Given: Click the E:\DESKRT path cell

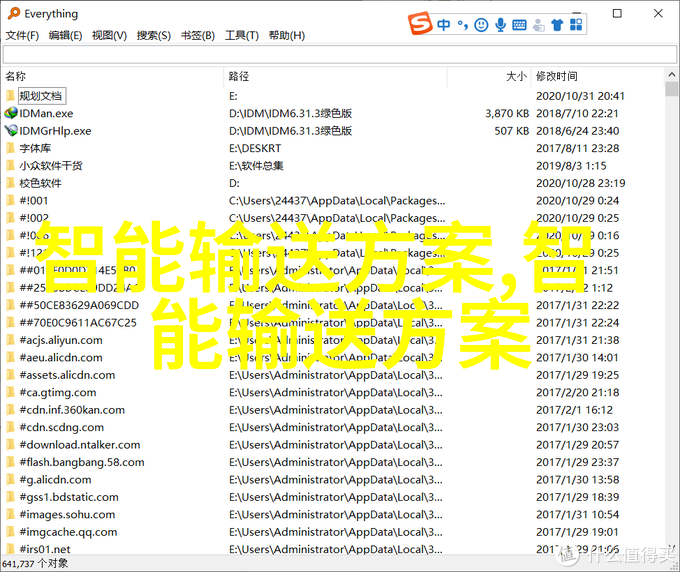Looking at the screenshot, I should (255, 148).
